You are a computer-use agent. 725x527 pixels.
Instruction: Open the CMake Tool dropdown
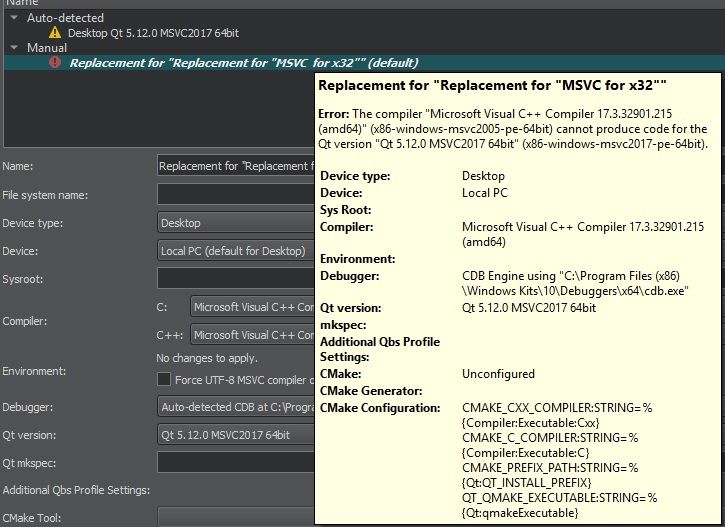[x=236, y=517]
